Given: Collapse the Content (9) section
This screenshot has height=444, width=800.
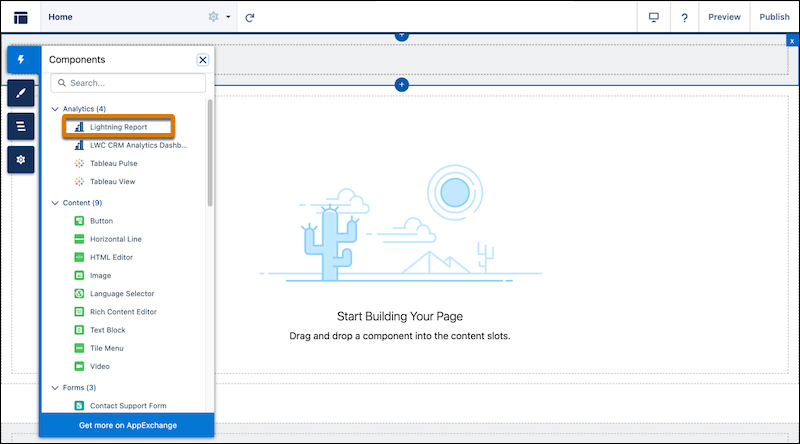Looking at the screenshot, I should point(55,203).
